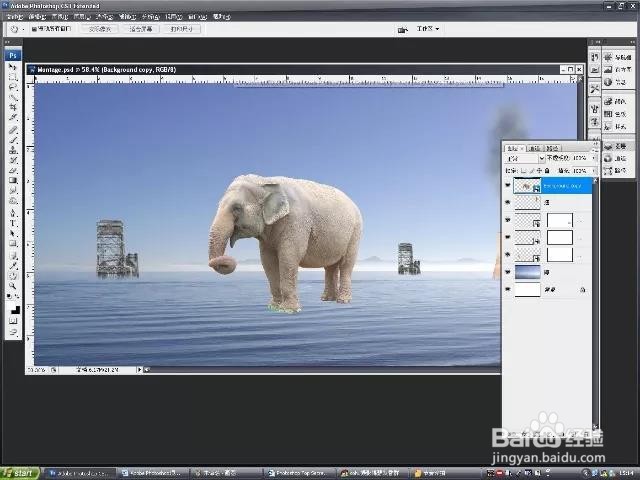
Task: Open the Layer menu
Action: (x=82, y=17)
